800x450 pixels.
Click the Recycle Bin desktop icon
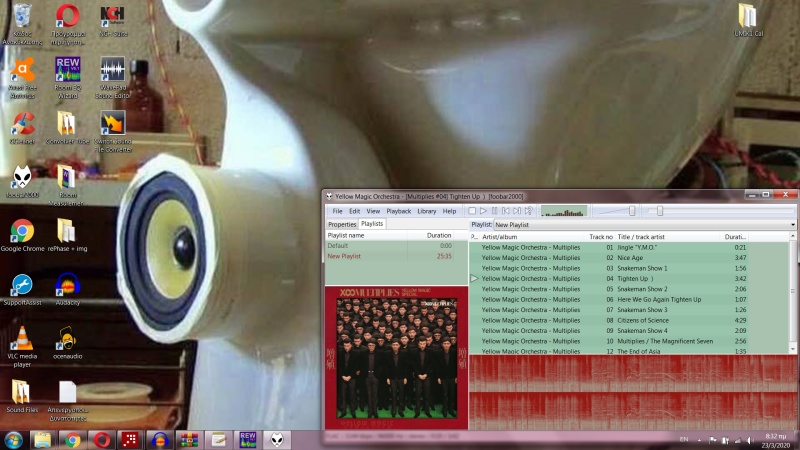click(x=22, y=24)
